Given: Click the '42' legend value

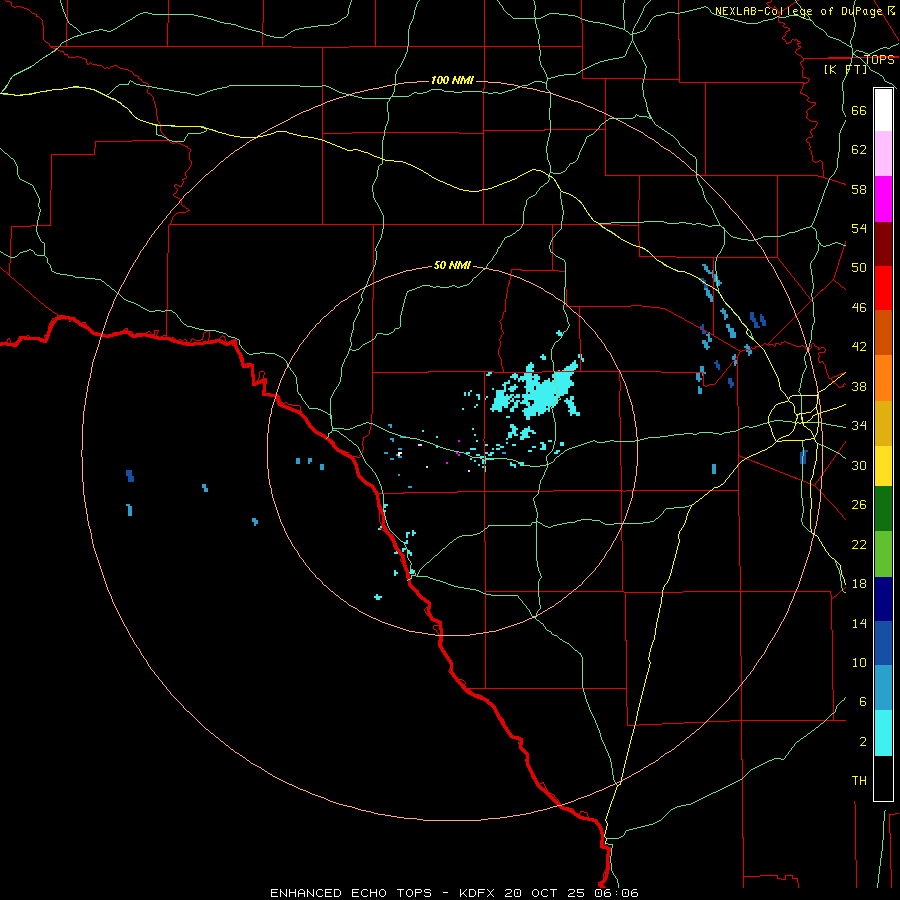Looking at the screenshot, I should [x=859, y=347].
